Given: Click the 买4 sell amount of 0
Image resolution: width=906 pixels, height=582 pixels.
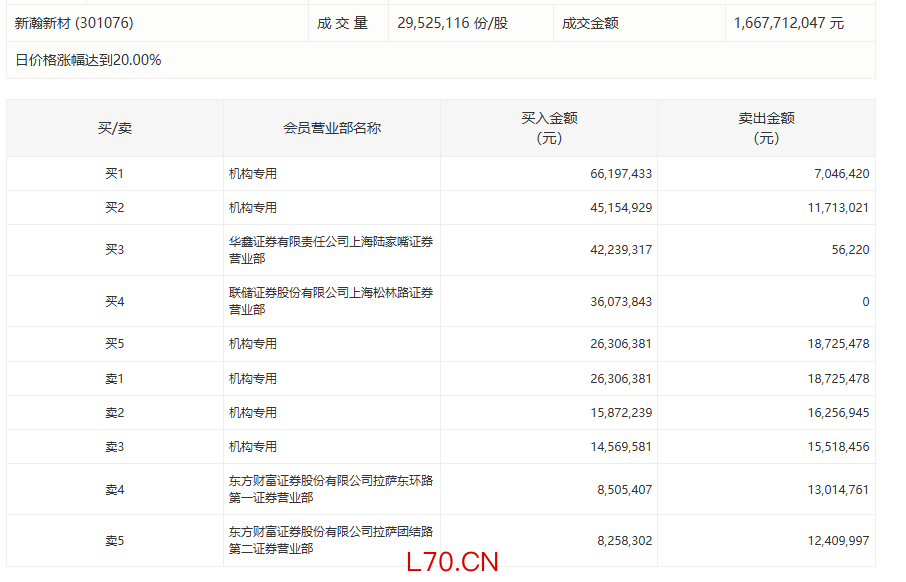Looking at the screenshot, I should pos(865,302).
